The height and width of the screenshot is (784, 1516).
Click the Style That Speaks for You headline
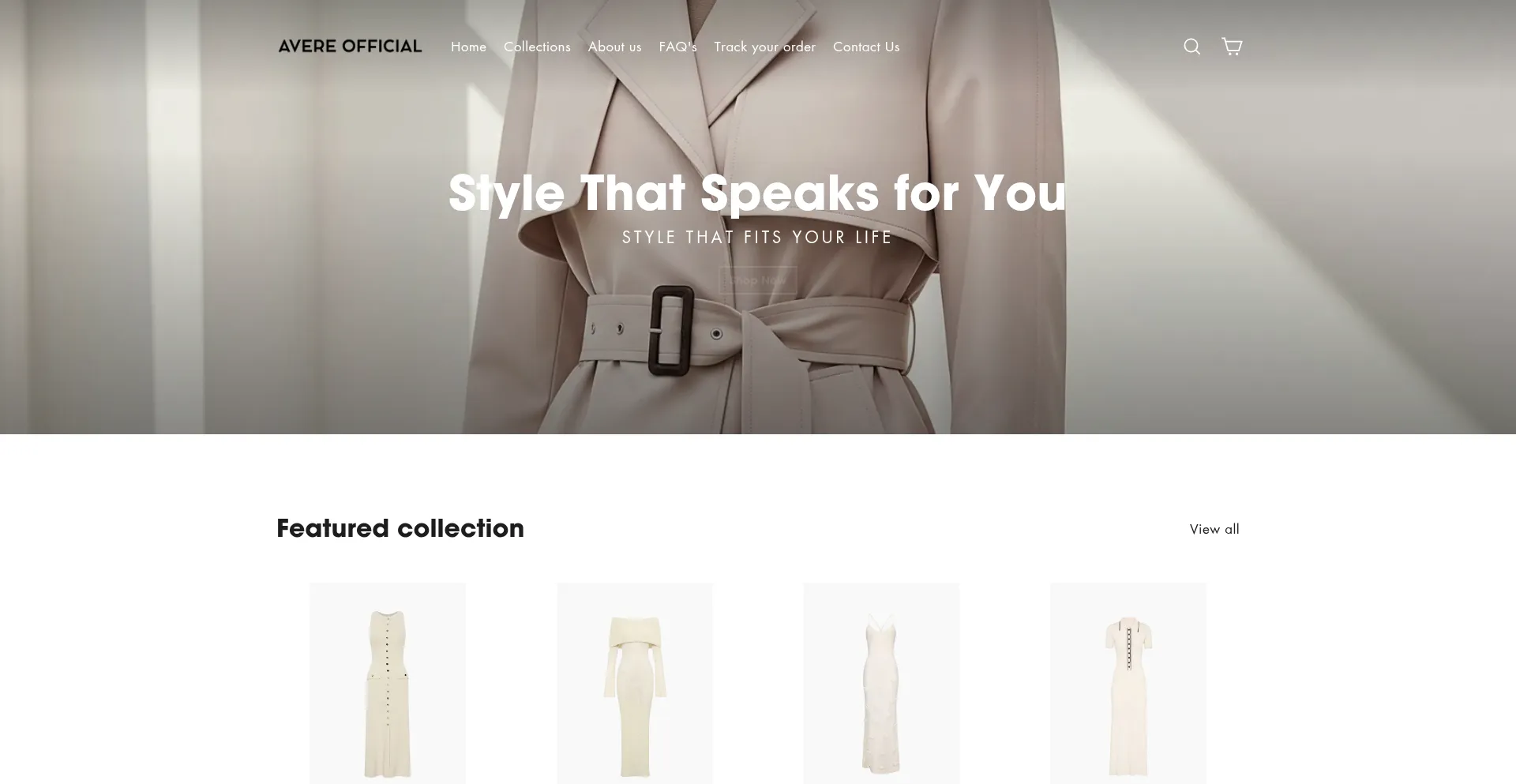[x=757, y=192]
